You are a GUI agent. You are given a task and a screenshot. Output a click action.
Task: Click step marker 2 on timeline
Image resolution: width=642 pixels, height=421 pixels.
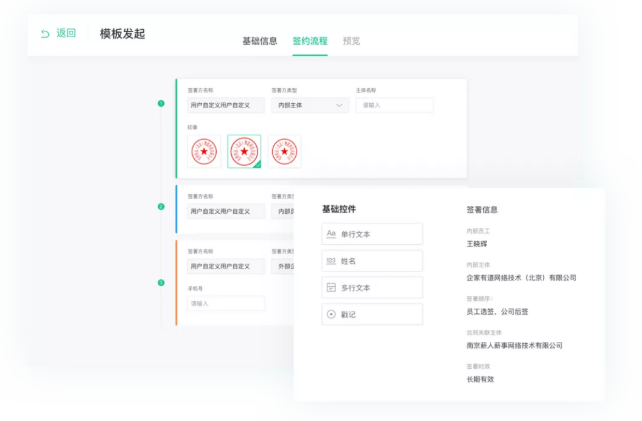pos(161,206)
